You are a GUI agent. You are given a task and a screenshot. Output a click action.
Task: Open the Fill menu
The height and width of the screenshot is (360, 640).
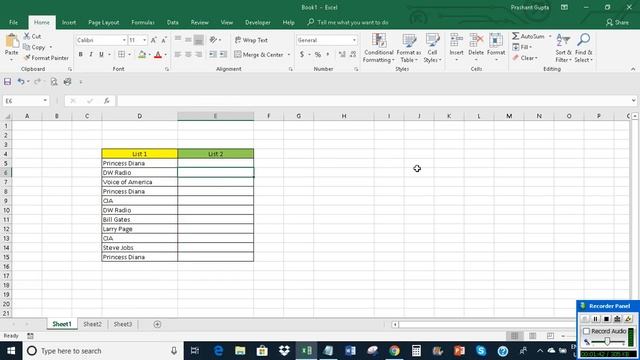coord(522,47)
